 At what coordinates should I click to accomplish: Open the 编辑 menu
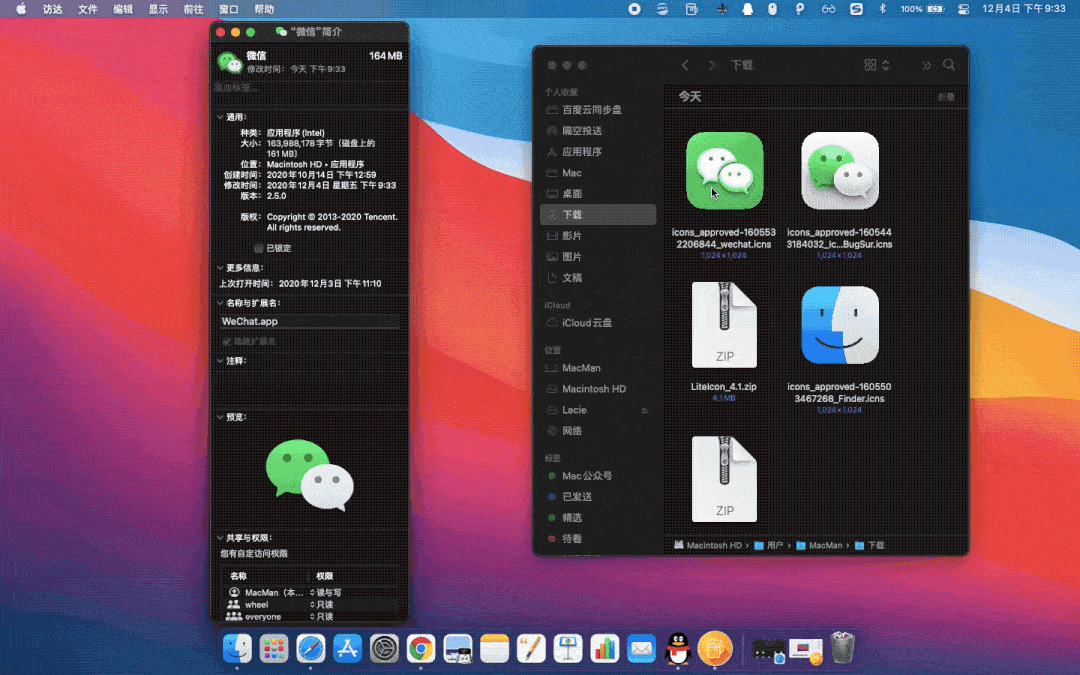click(x=123, y=9)
